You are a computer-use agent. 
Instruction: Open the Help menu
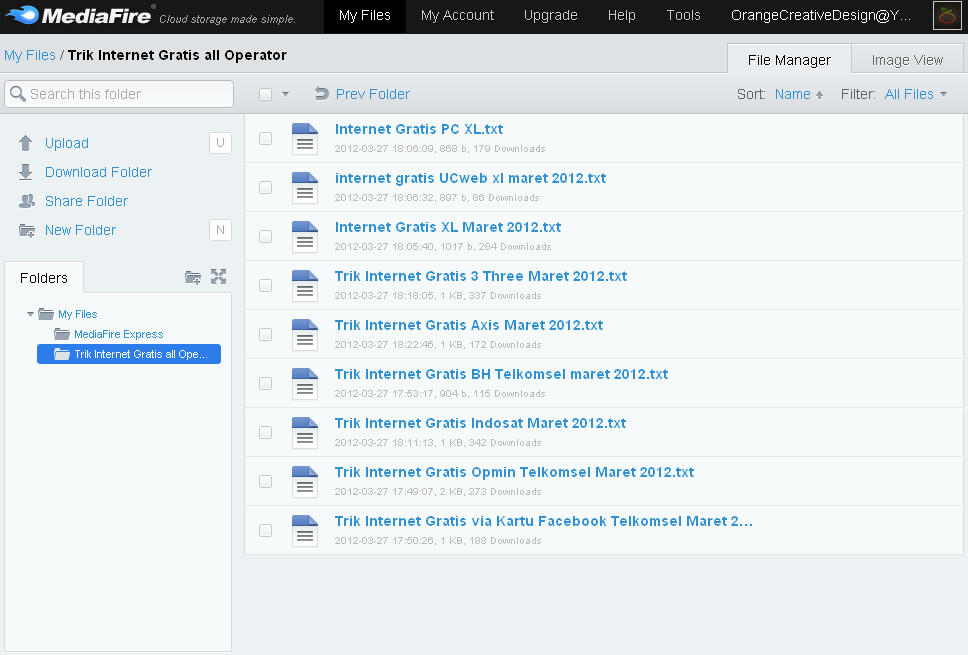pos(622,15)
